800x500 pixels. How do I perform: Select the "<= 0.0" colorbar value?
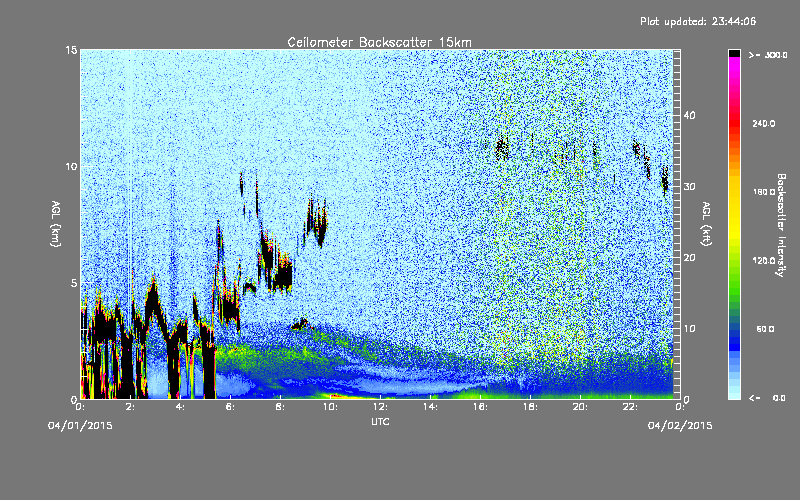coord(768,398)
